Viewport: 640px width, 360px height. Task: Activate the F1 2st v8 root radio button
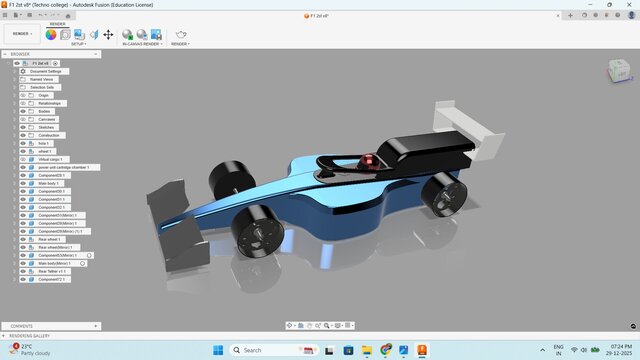click(x=56, y=63)
